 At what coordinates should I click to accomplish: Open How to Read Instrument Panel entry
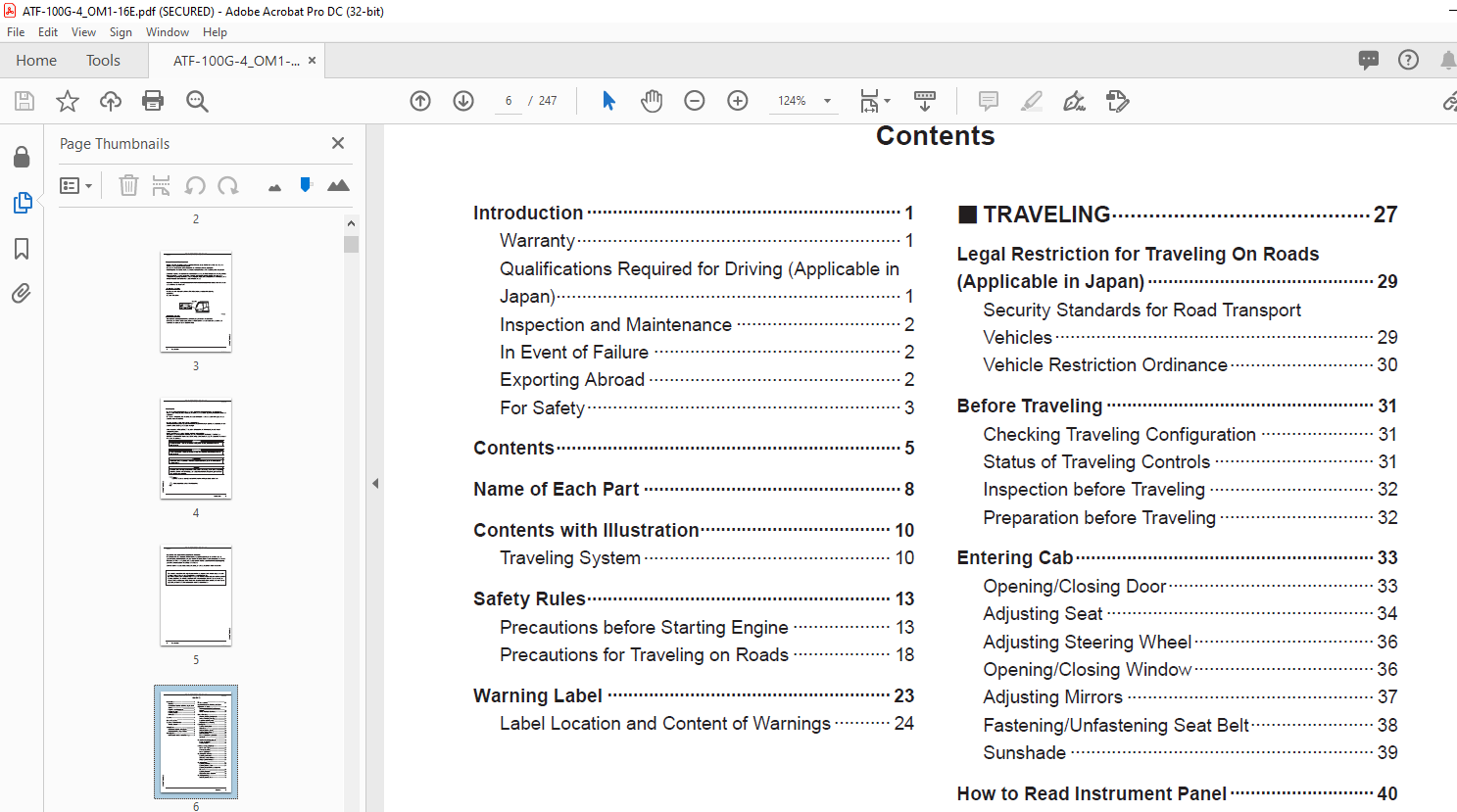1178,793
